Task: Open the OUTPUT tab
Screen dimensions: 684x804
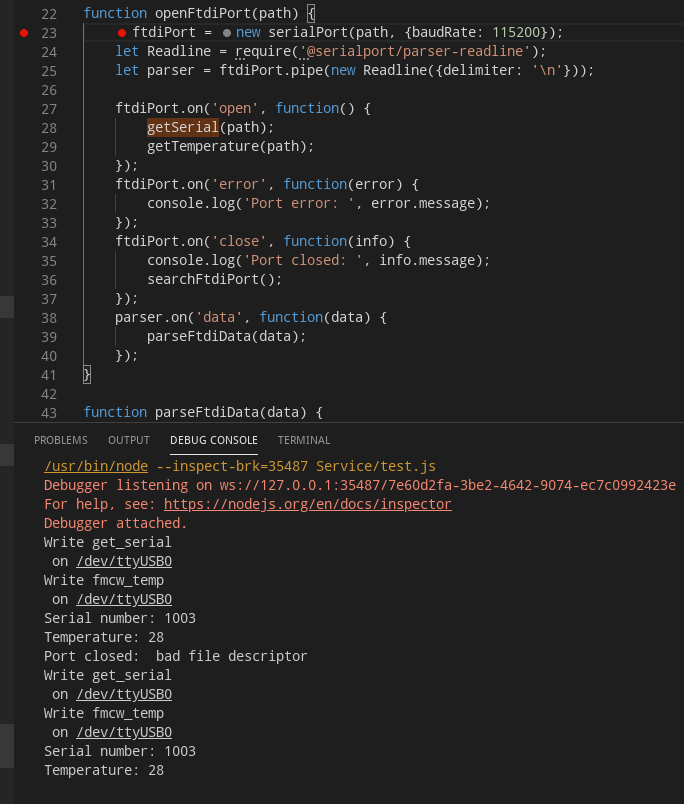Action: tap(128, 440)
